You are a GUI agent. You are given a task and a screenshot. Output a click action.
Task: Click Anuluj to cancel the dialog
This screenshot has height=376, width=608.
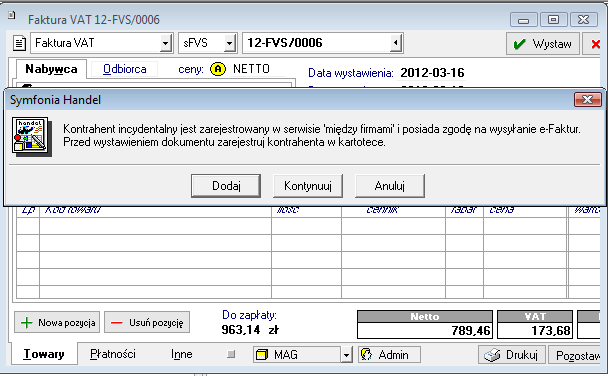390,186
